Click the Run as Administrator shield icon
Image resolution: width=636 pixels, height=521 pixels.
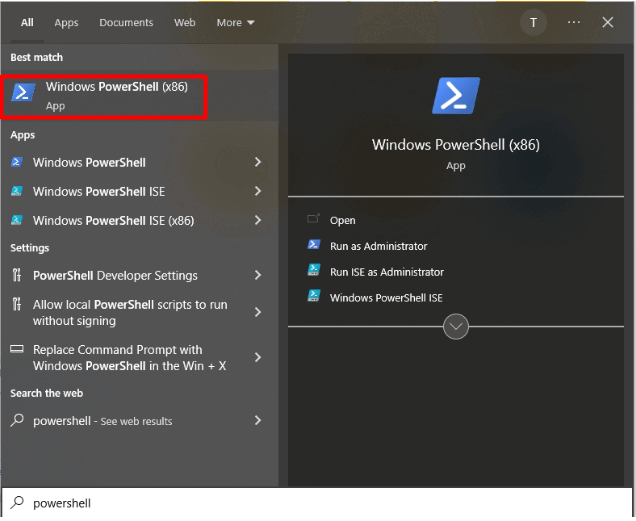point(314,245)
